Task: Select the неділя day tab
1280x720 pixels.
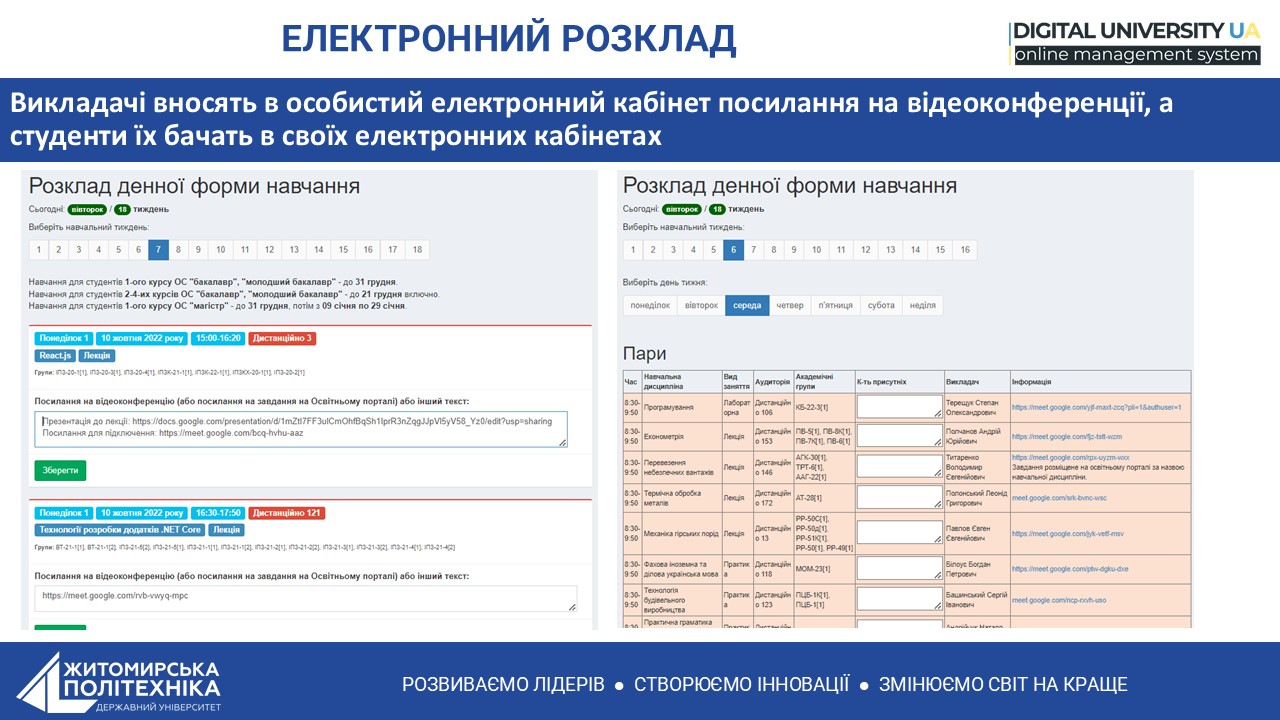Action: (x=922, y=306)
